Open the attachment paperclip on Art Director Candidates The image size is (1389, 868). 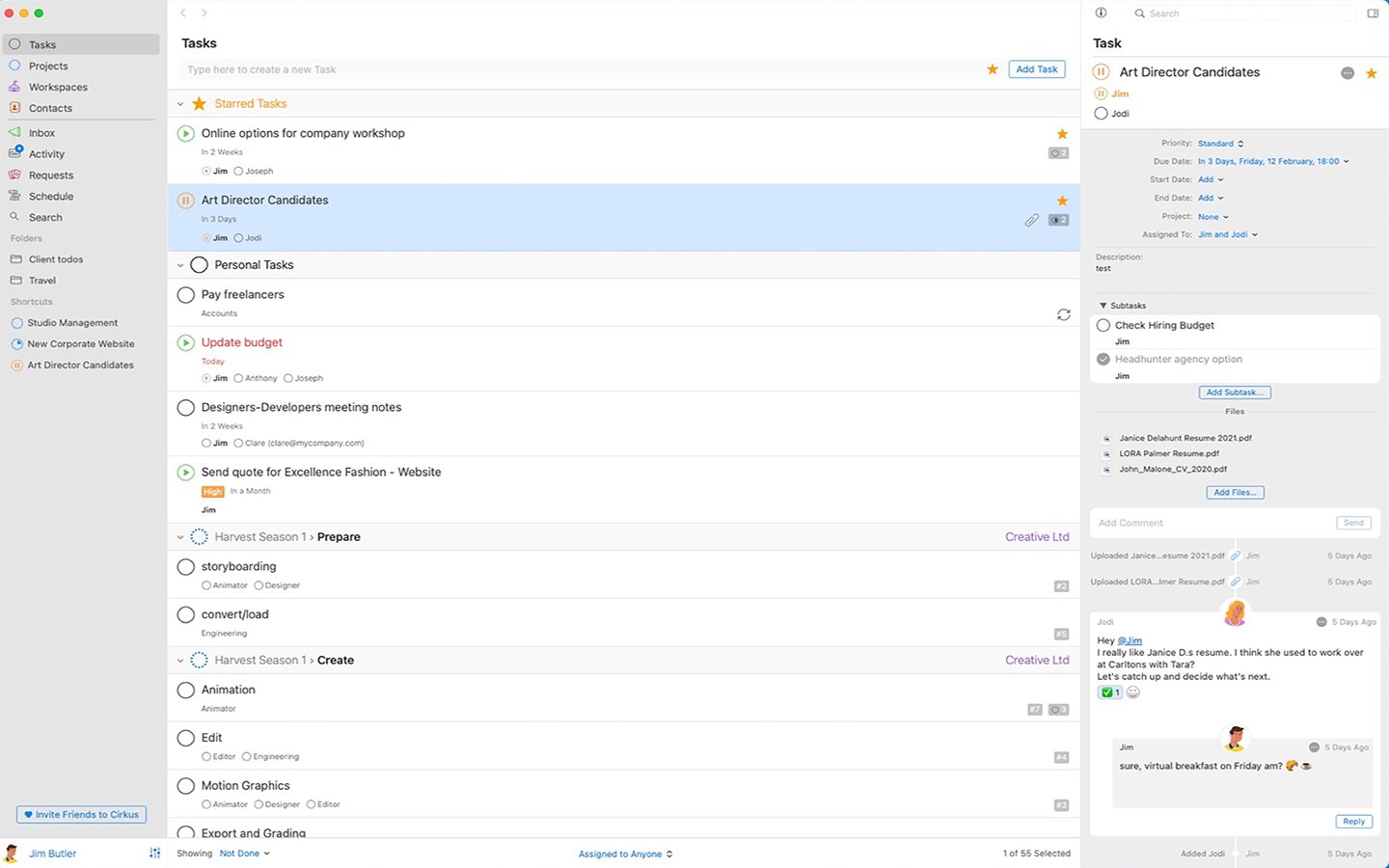(1031, 220)
